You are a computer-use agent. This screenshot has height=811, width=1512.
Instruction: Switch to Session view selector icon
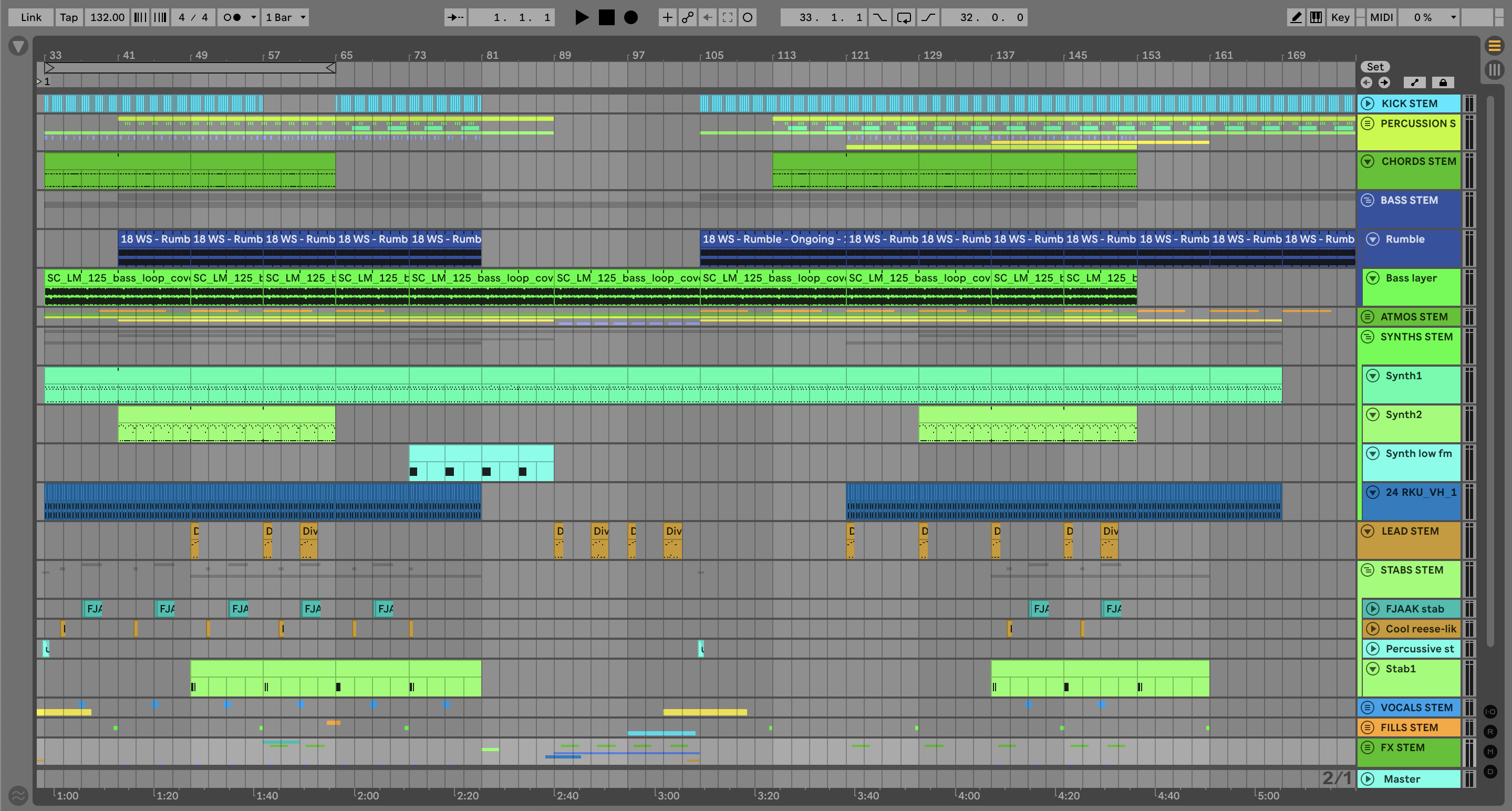tap(1494, 70)
